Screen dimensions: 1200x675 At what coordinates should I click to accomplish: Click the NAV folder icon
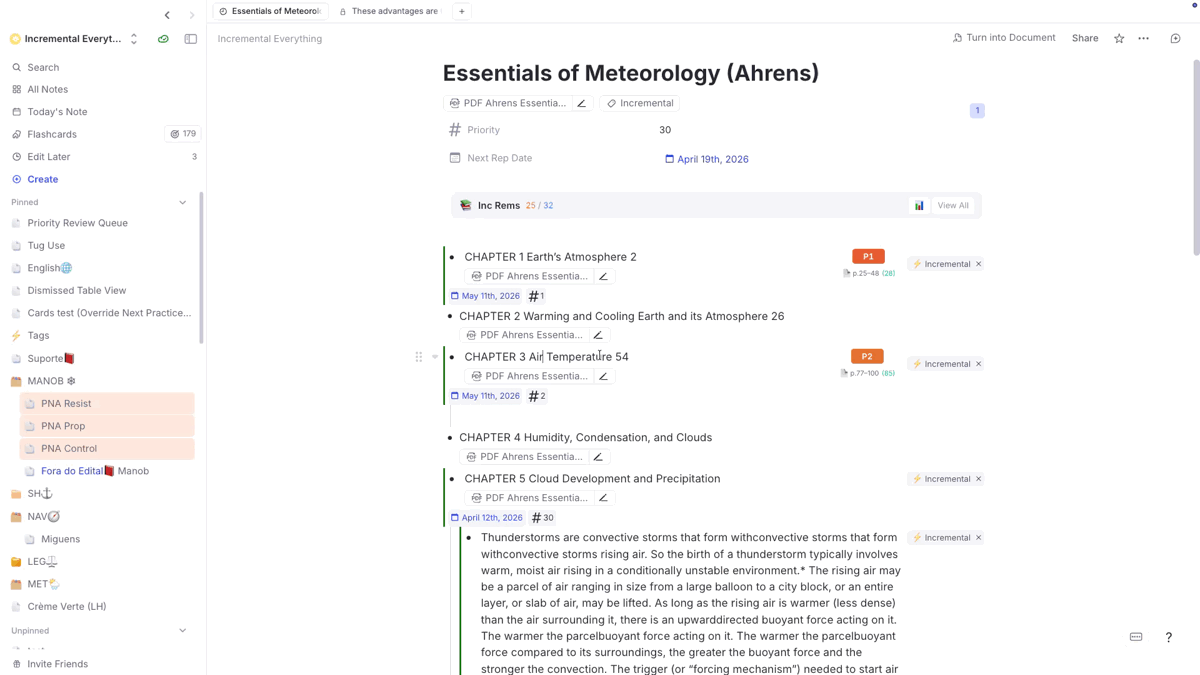pyautogui.click(x=16, y=517)
